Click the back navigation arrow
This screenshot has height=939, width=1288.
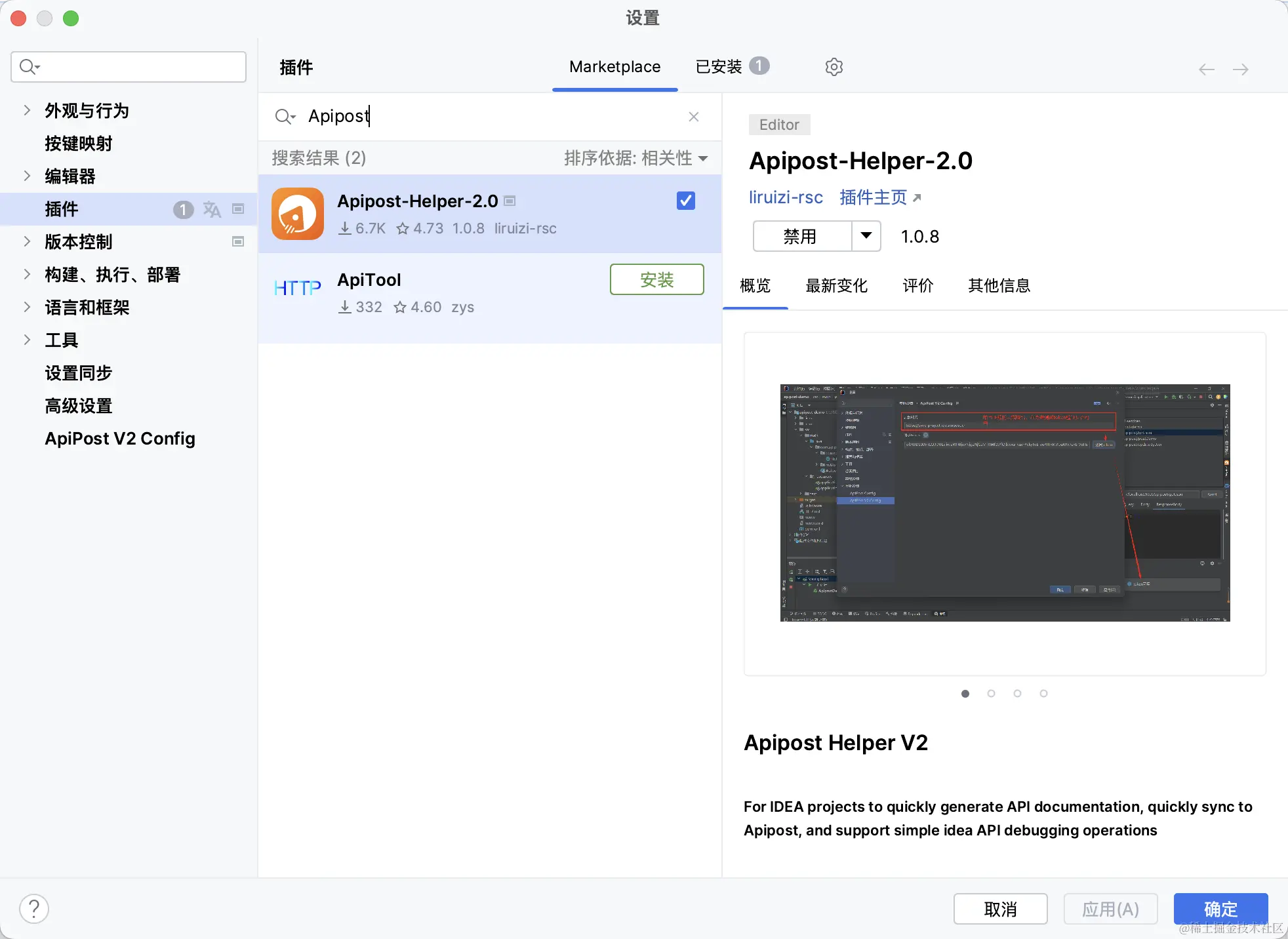pyautogui.click(x=1206, y=70)
